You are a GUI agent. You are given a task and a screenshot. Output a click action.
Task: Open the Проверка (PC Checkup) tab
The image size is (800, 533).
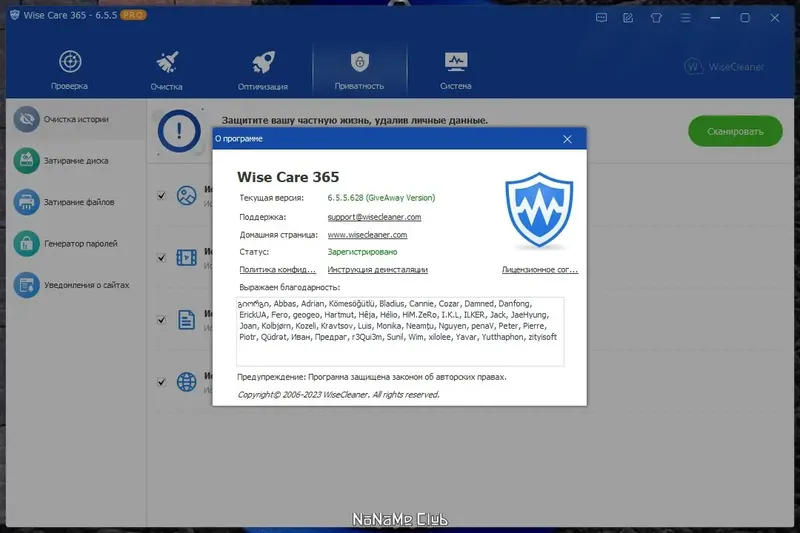(x=69, y=70)
